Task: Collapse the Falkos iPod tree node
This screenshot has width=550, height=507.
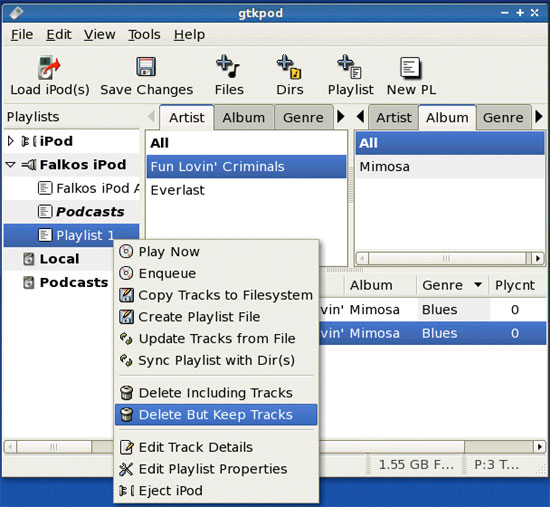Action: (11, 164)
